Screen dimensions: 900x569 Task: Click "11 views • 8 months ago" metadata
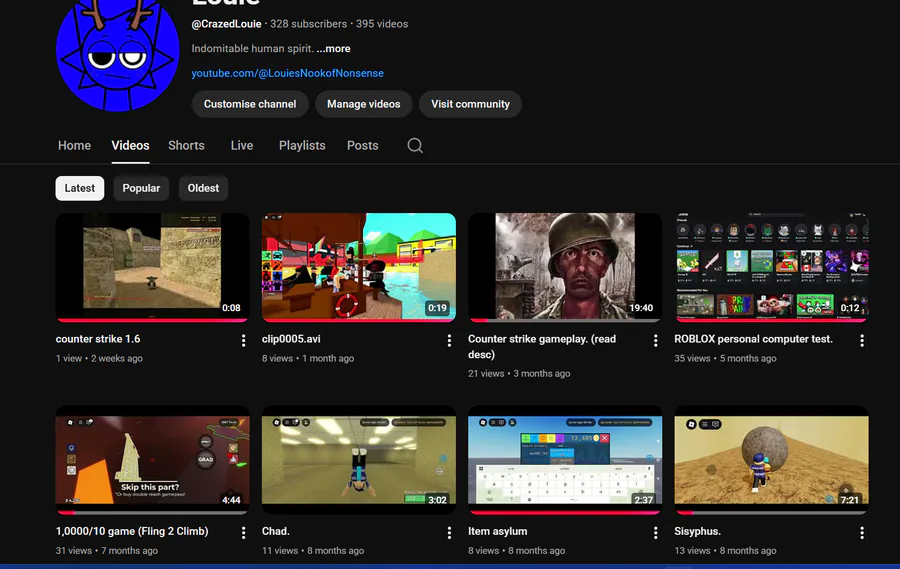[x=313, y=551]
